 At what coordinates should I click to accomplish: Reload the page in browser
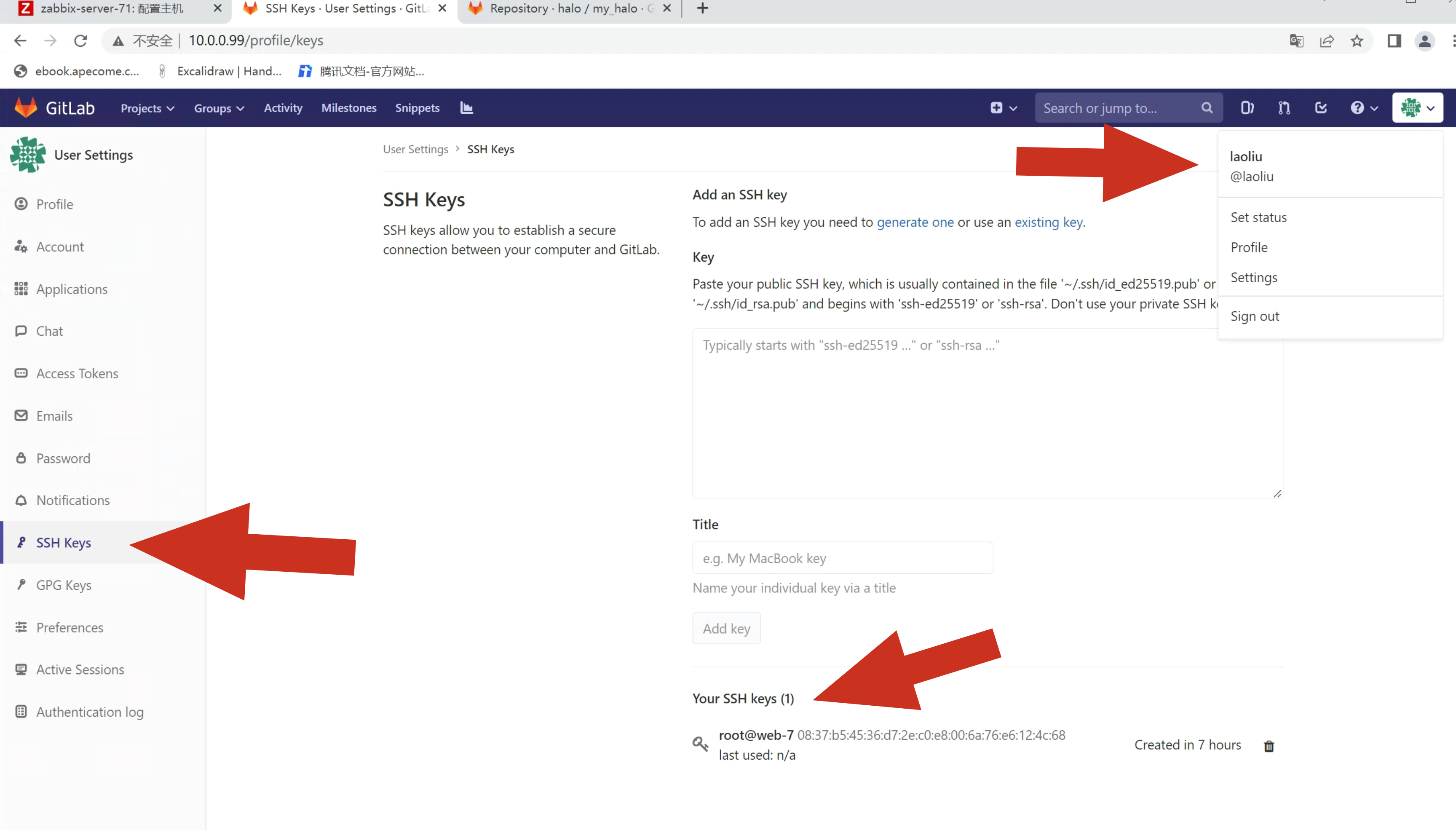pyautogui.click(x=81, y=40)
